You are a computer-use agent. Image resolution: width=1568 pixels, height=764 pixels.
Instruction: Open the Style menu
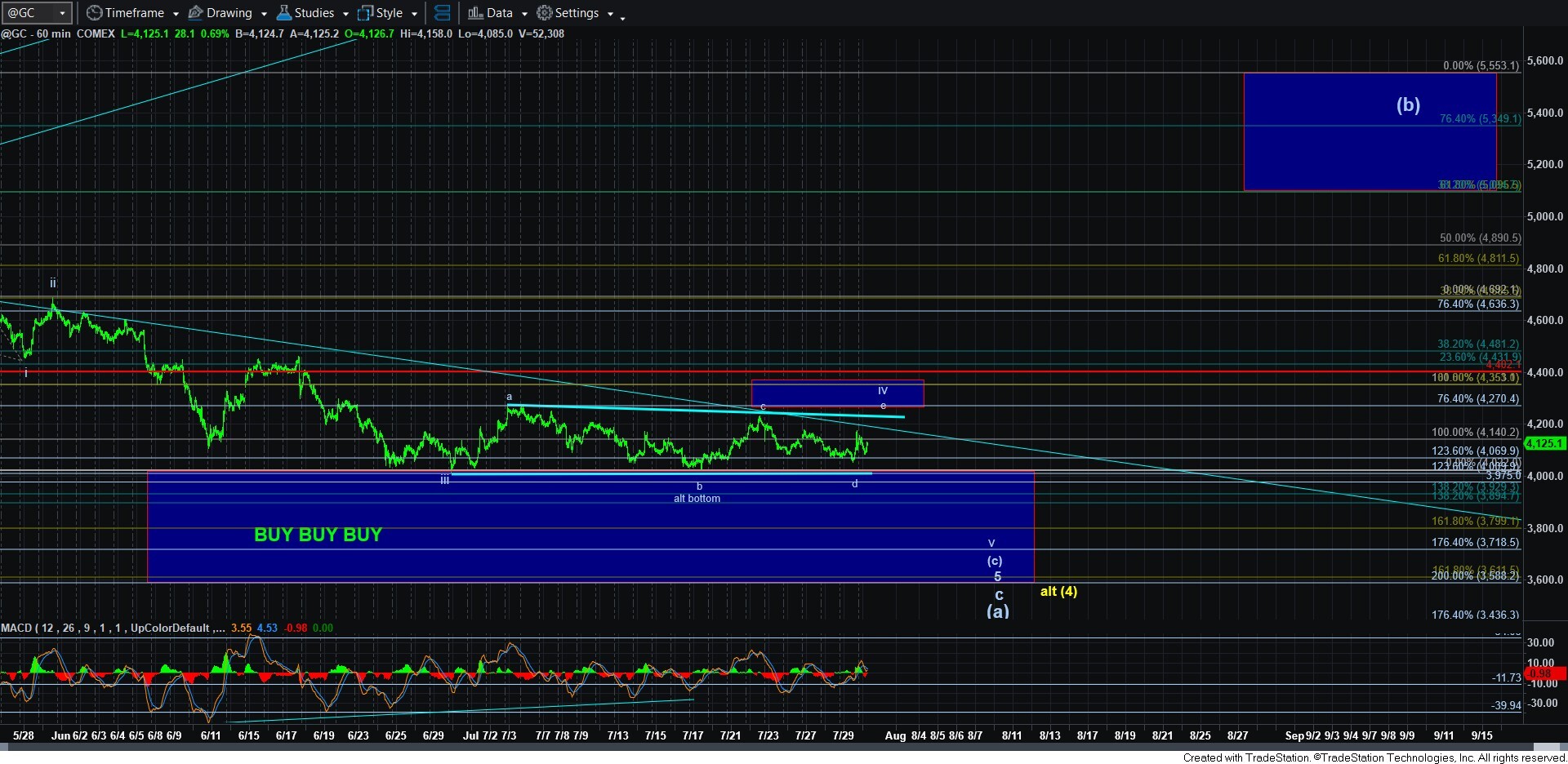(387, 13)
